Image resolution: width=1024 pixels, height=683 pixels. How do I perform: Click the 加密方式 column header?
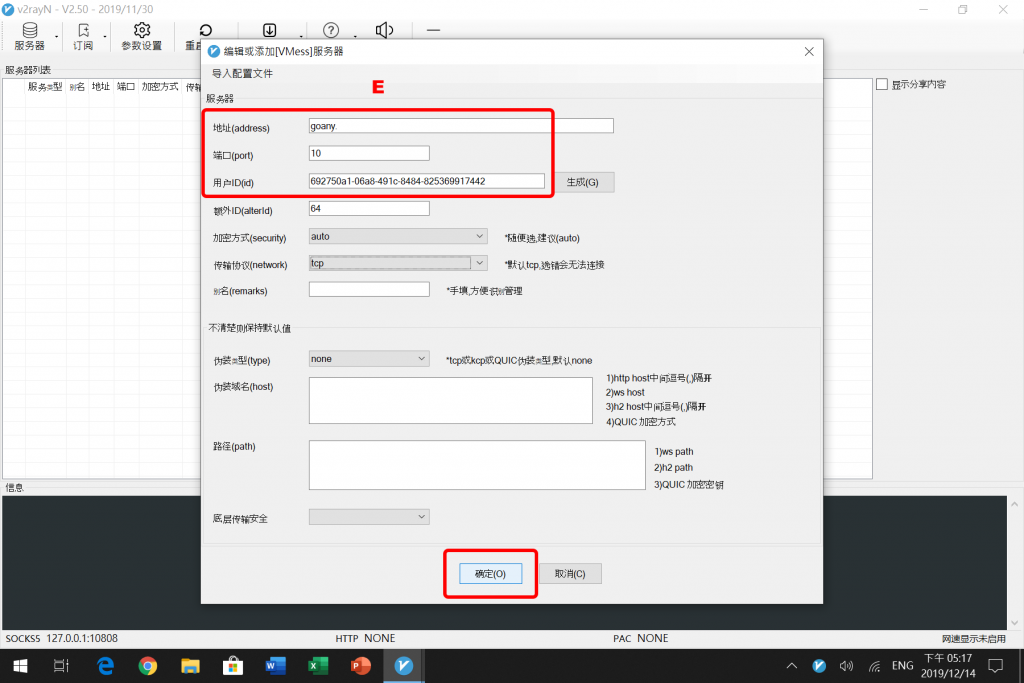pos(160,86)
